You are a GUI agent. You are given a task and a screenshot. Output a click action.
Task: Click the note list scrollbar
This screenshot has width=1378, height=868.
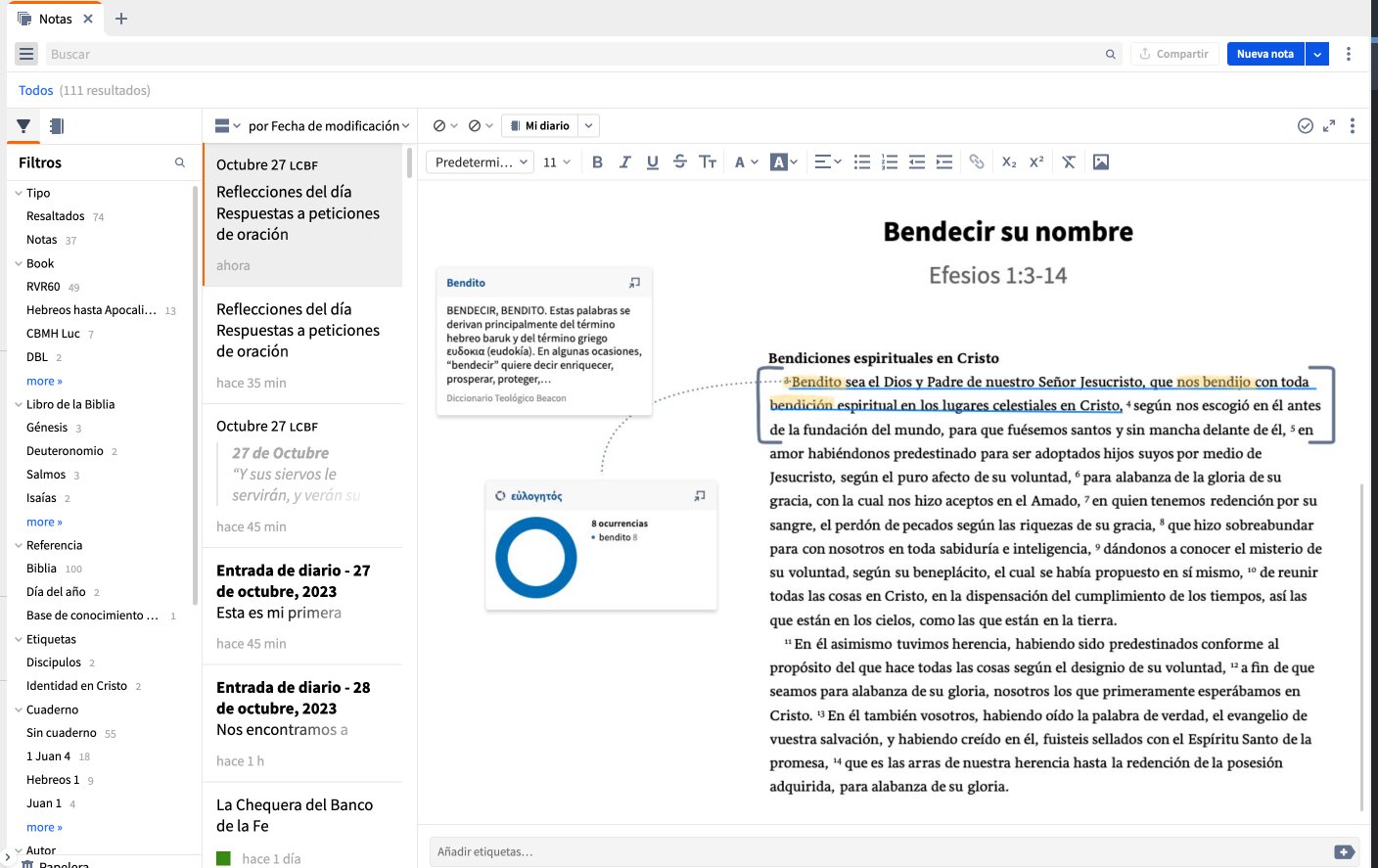coord(409,162)
